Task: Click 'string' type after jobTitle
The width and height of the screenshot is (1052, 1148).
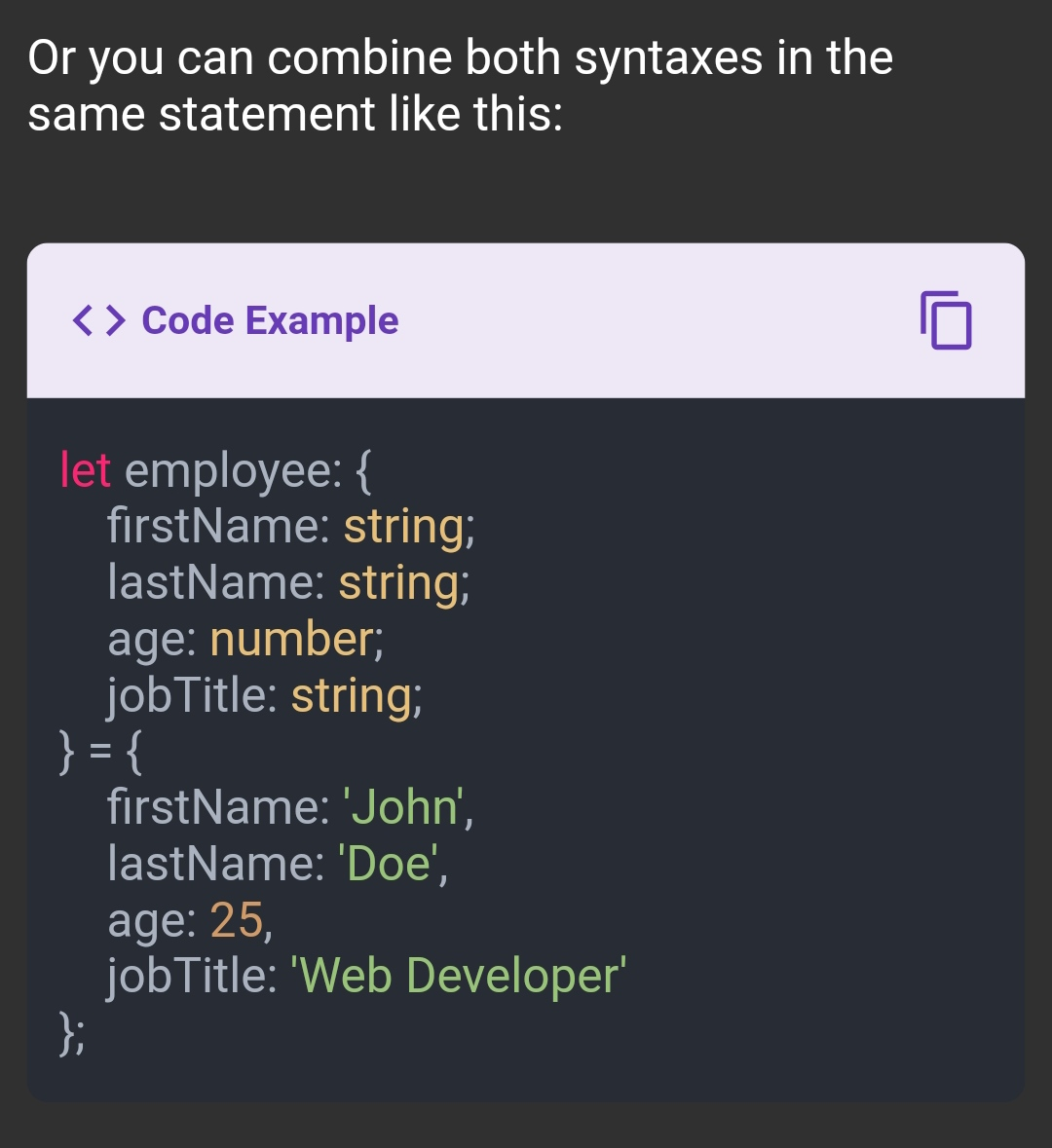Action: [352, 695]
